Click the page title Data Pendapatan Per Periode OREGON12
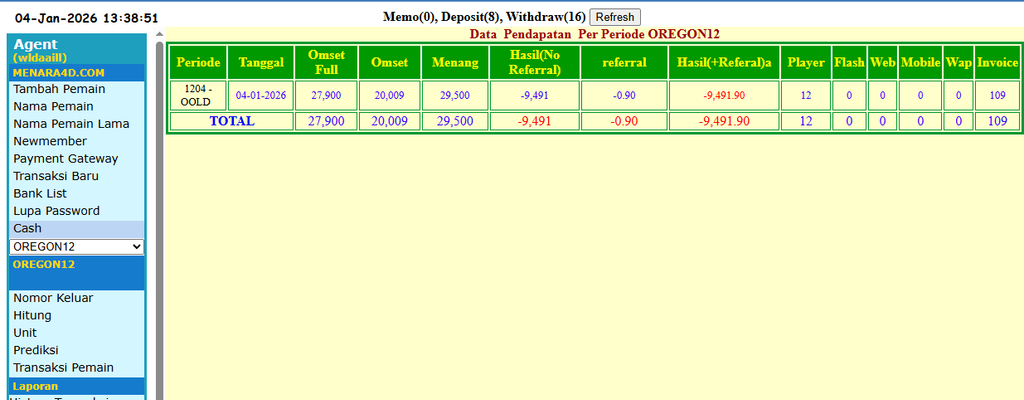1024x400 pixels. [594, 34]
